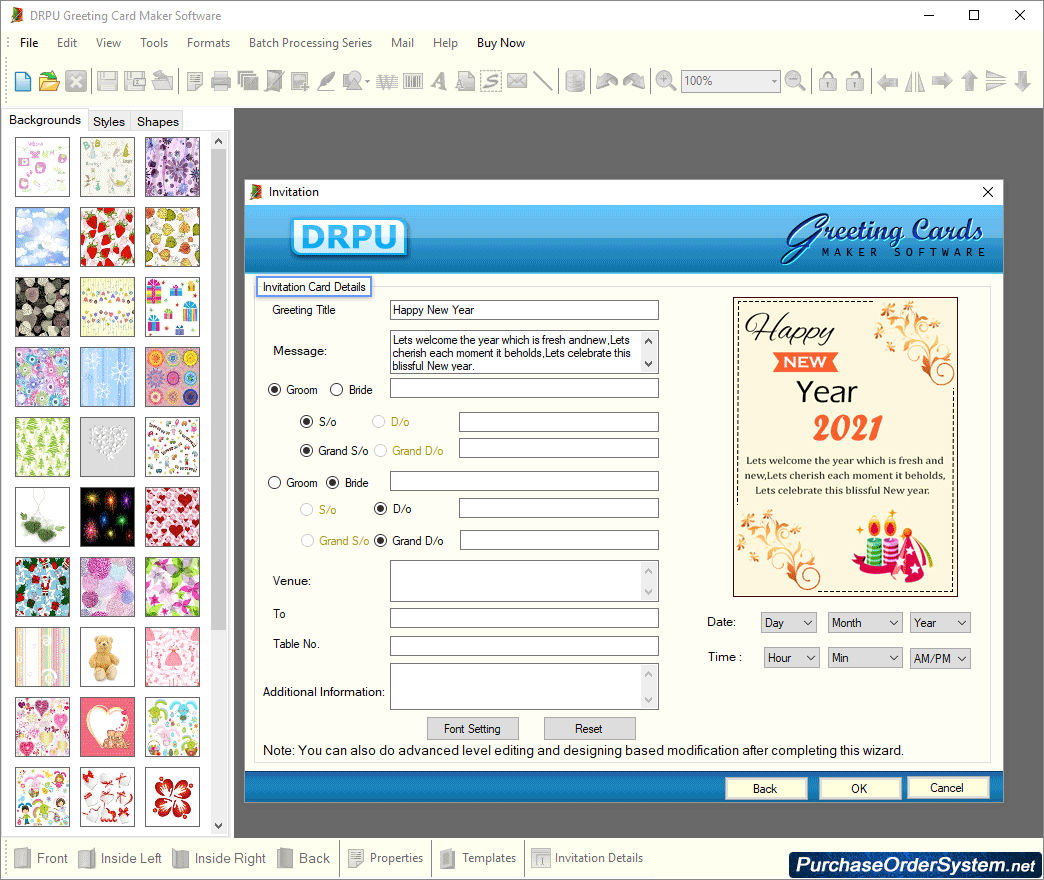Open Invitation Details in bottom bar
This screenshot has width=1044, height=880.
click(x=588, y=858)
